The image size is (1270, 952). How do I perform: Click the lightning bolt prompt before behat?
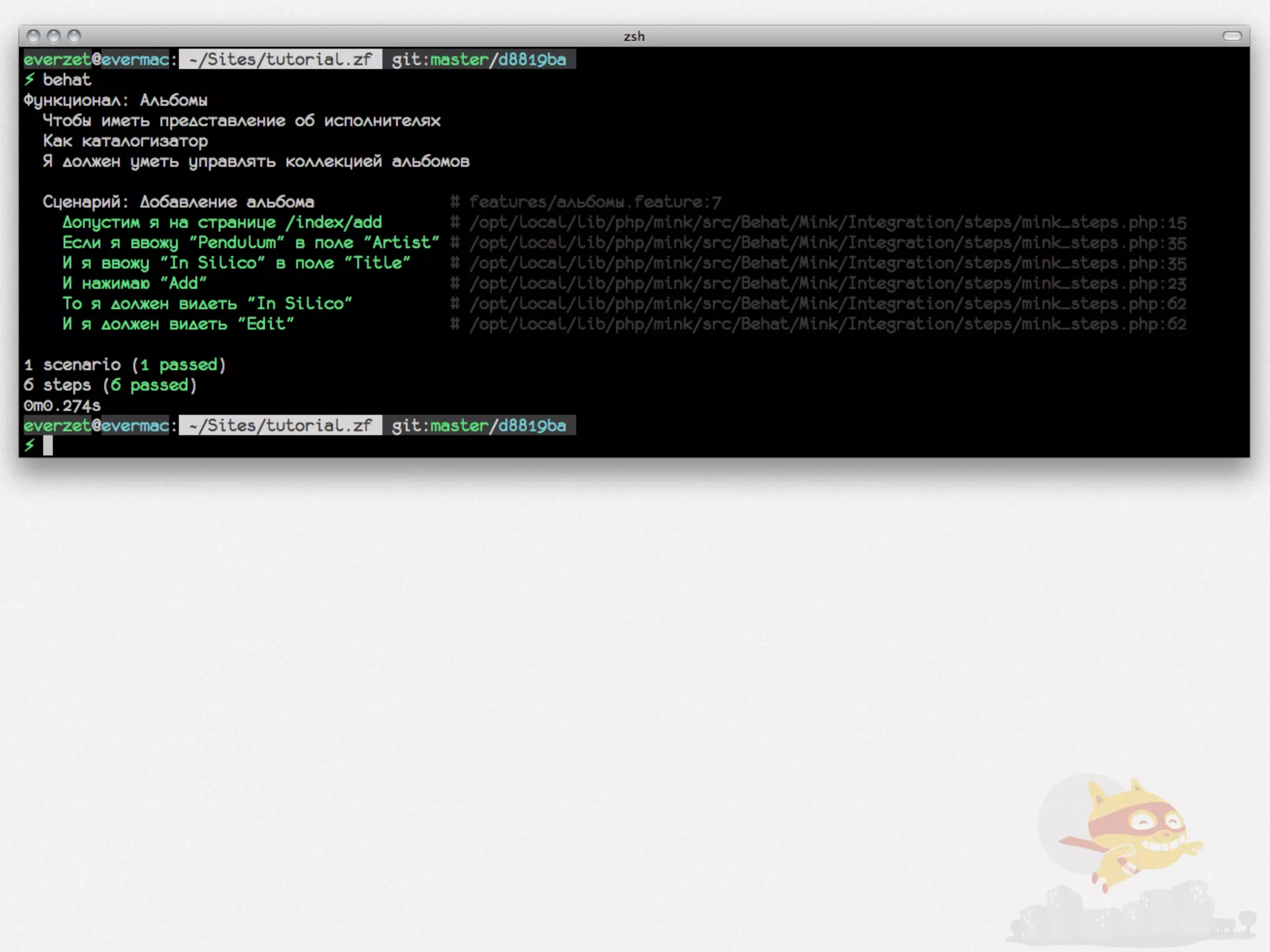pos(29,79)
